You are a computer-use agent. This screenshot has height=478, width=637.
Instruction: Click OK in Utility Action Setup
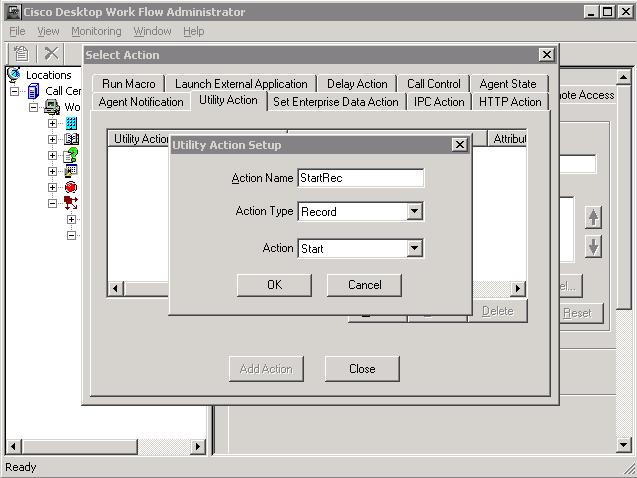274,285
